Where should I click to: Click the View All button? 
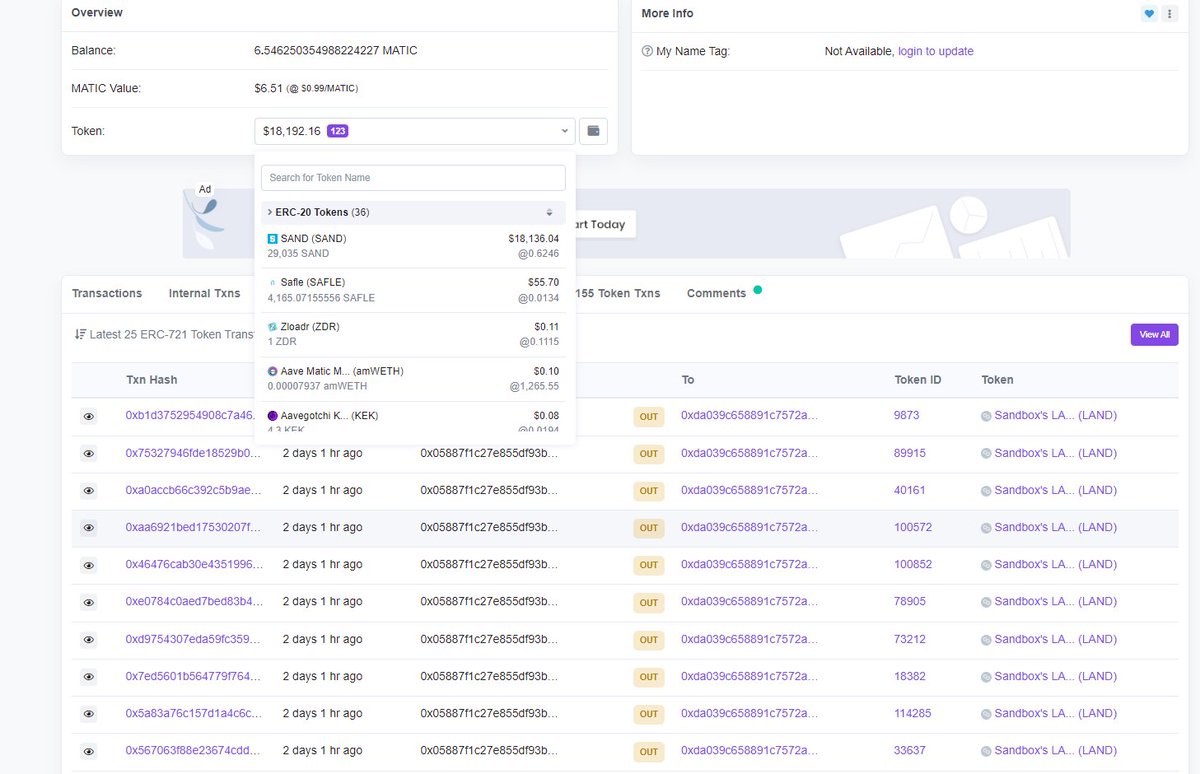pyautogui.click(x=1154, y=335)
